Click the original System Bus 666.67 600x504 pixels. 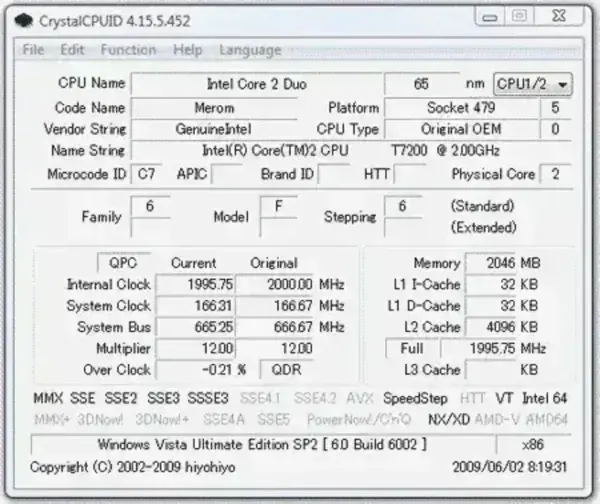[275, 327]
